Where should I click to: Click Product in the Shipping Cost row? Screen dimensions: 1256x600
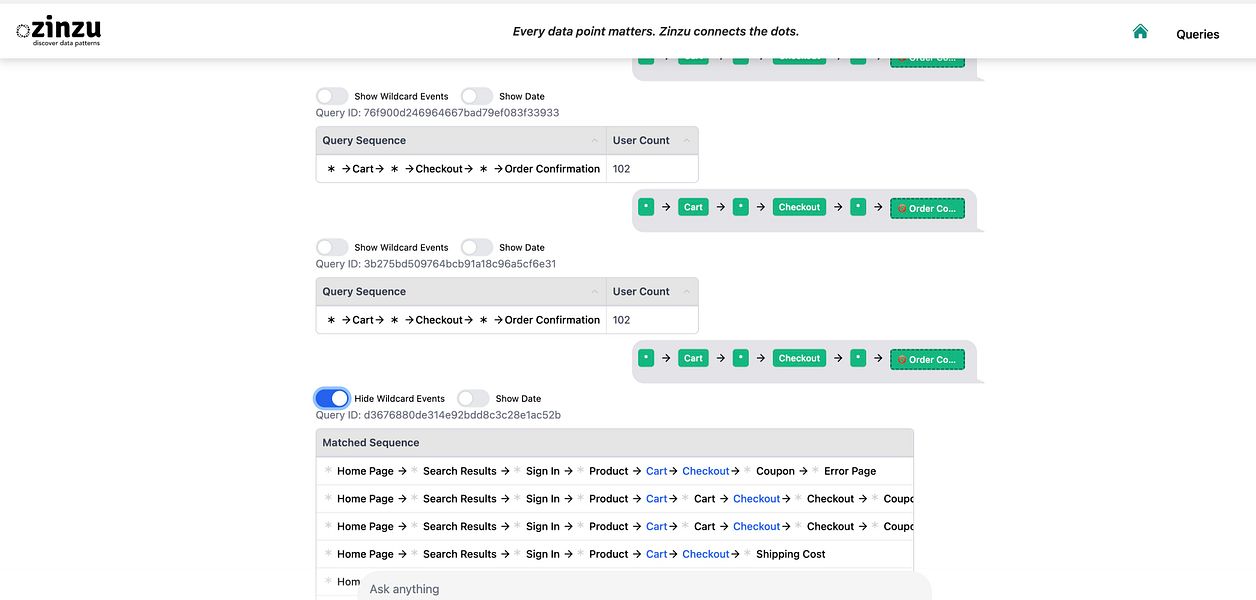point(609,554)
